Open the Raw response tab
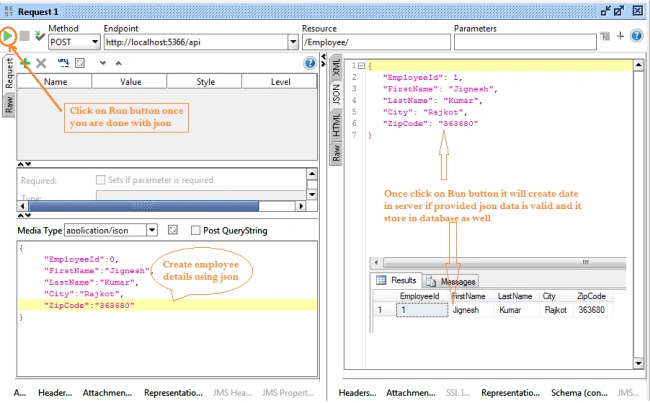This screenshot has height=403, width=650. (336, 153)
